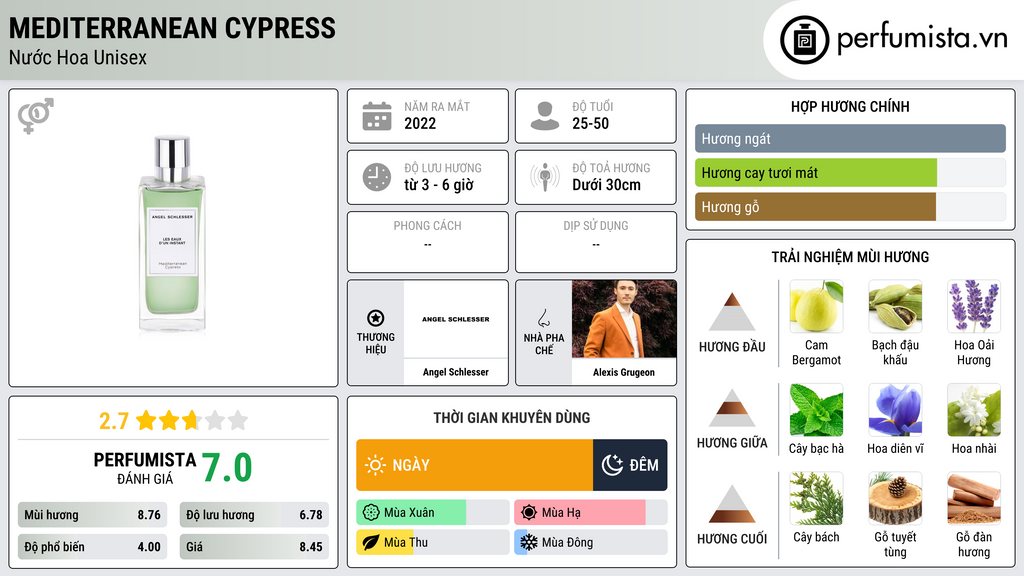This screenshot has height=576, width=1024.
Task: Click the Hương gỗ accord bar
Action: click(850, 206)
